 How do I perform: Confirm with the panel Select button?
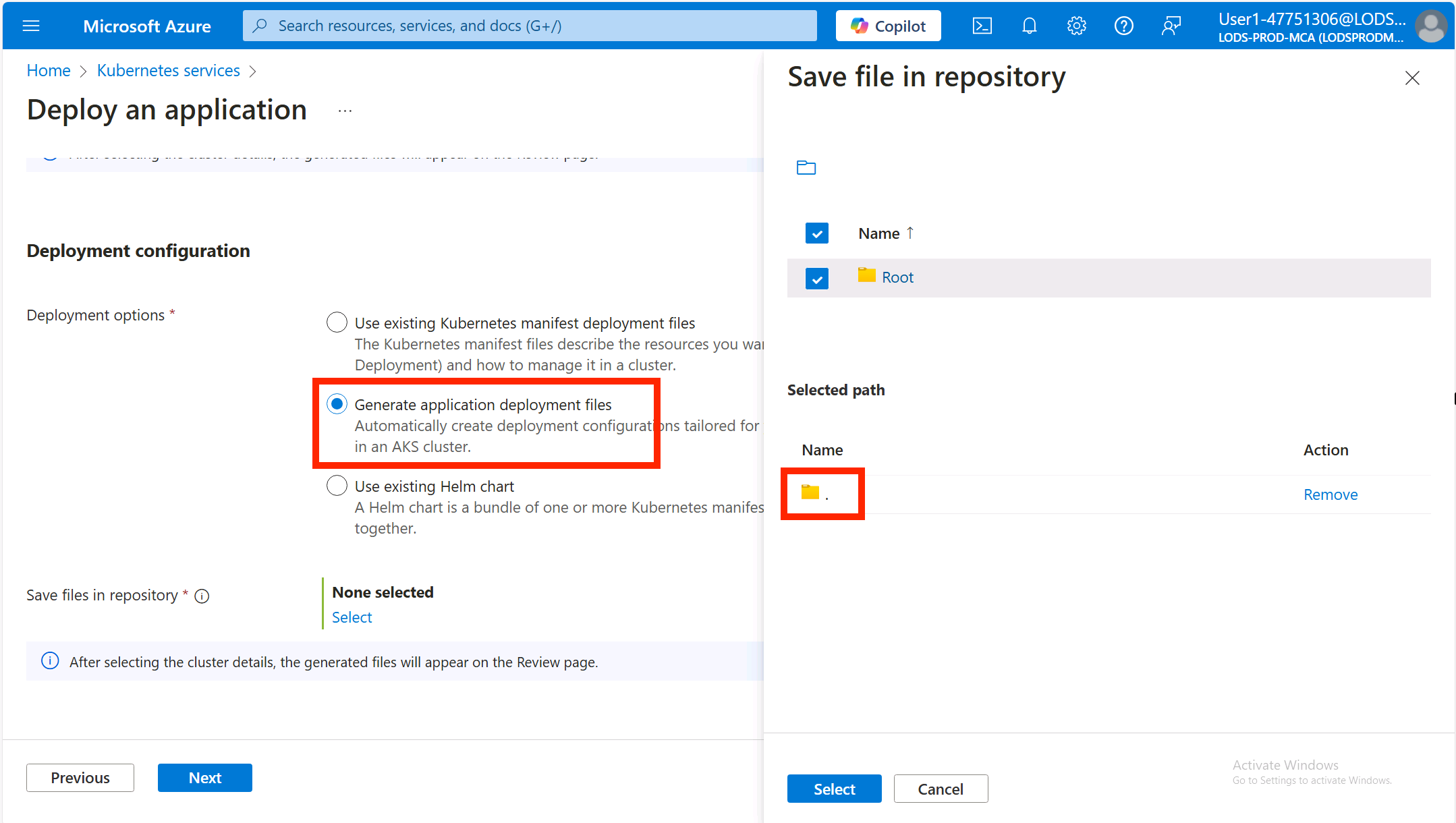click(x=835, y=789)
